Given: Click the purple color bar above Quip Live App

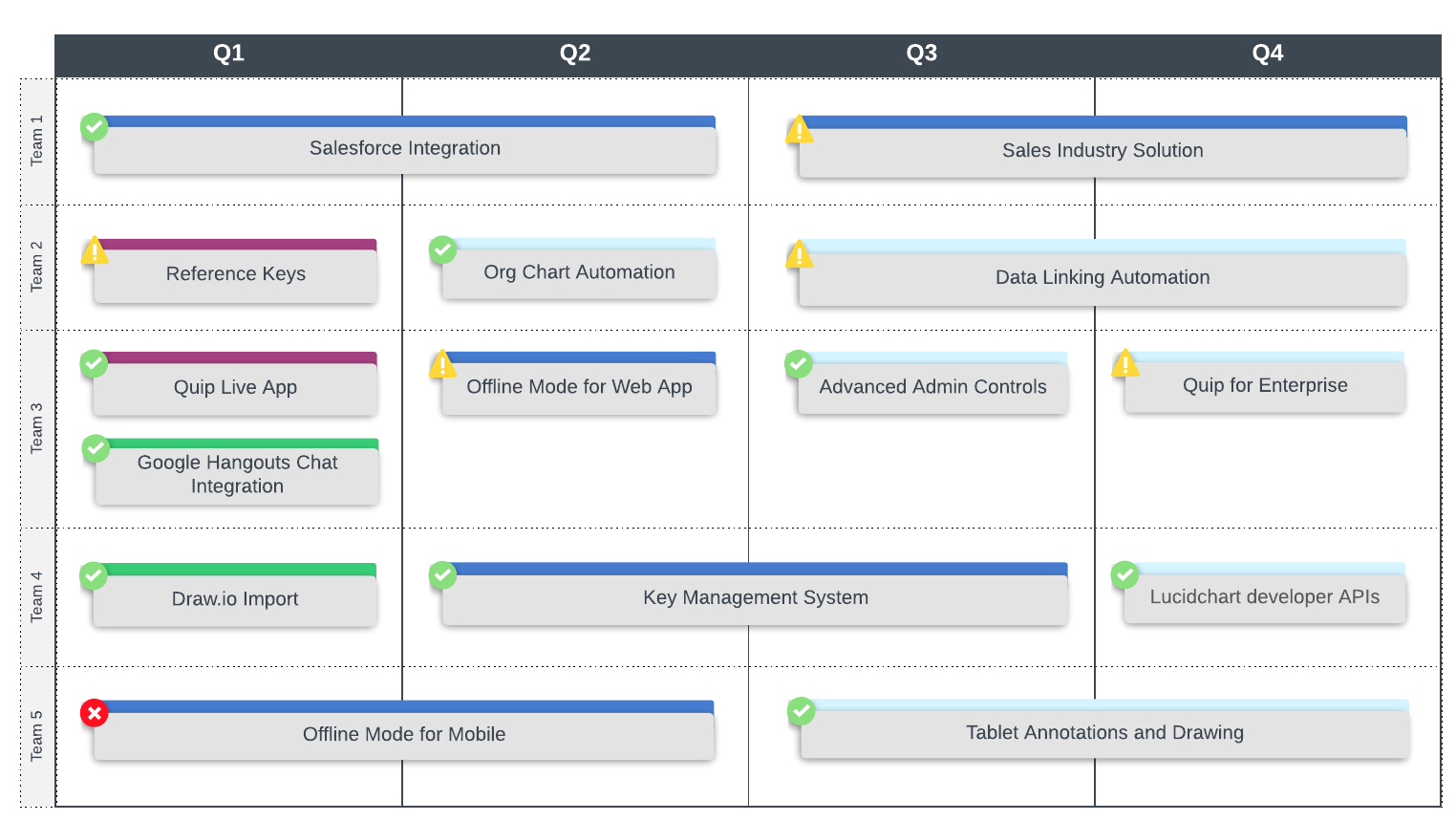Looking at the screenshot, I should (239, 357).
